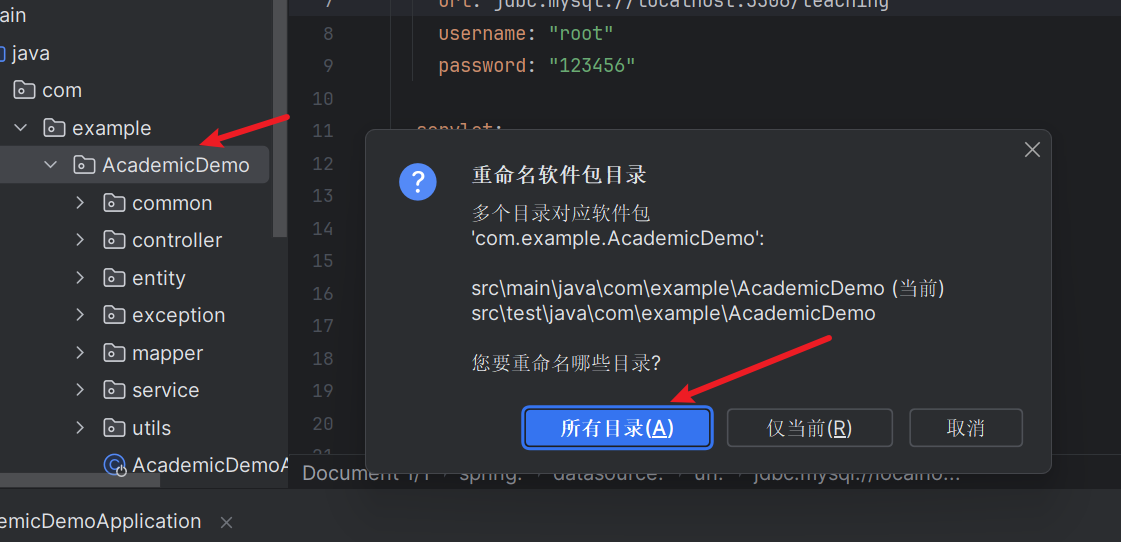Expand the common package folder
The height and width of the screenshot is (542, 1121).
click(80, 203)
